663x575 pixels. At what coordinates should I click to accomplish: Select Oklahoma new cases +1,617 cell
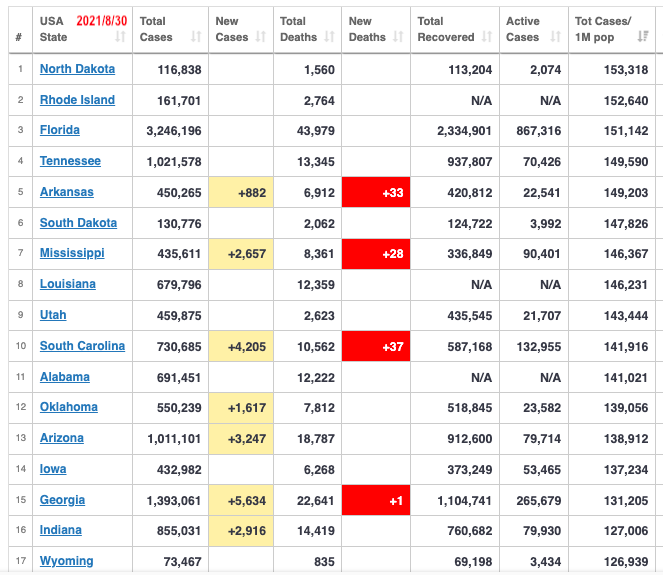241,408
